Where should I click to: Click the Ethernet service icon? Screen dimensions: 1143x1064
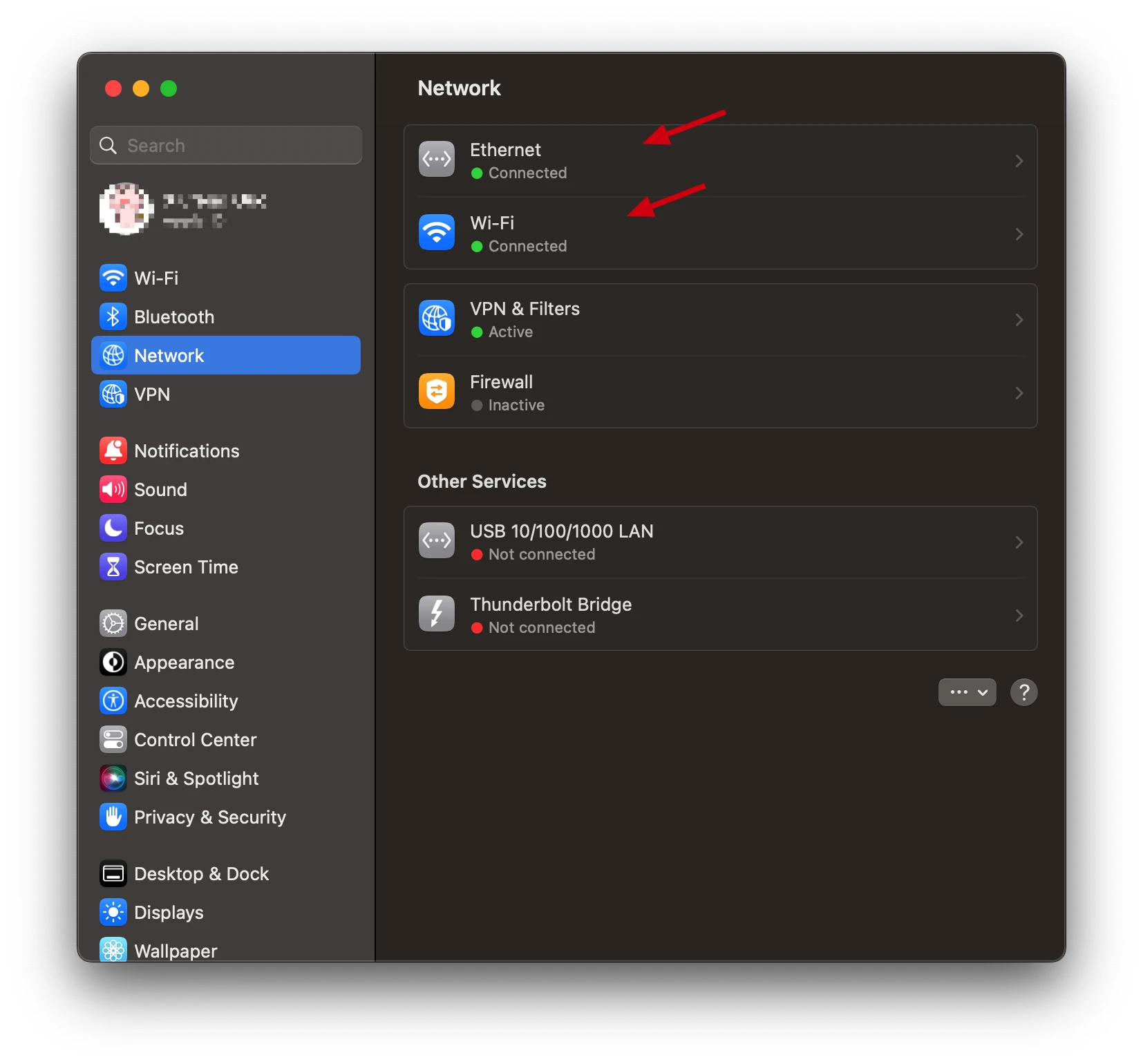(436, 160)
